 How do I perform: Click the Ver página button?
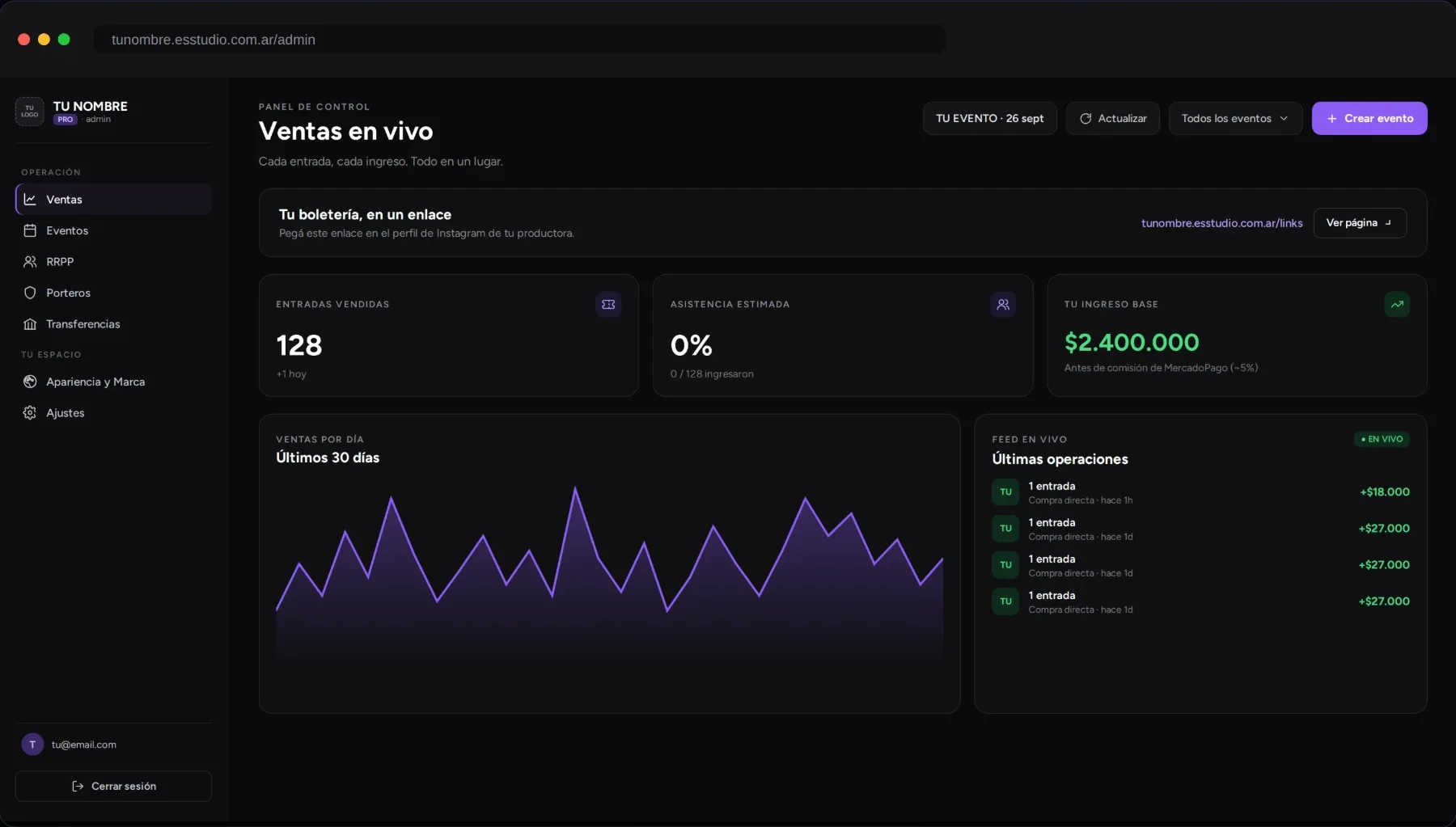click(1360, 223)
